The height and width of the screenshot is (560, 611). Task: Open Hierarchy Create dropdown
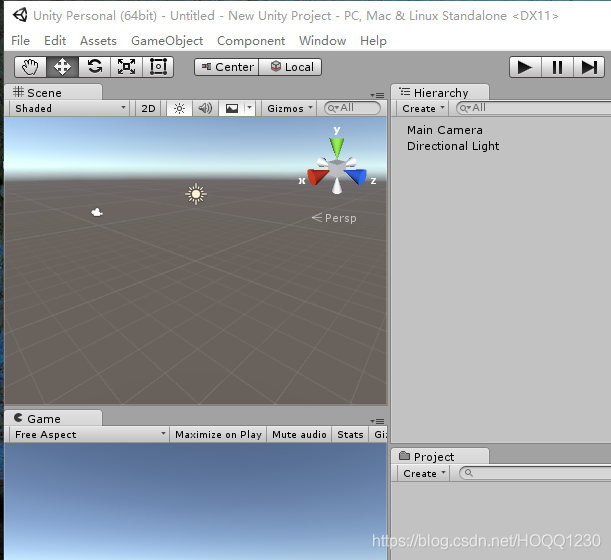click(x=423, y=108)
